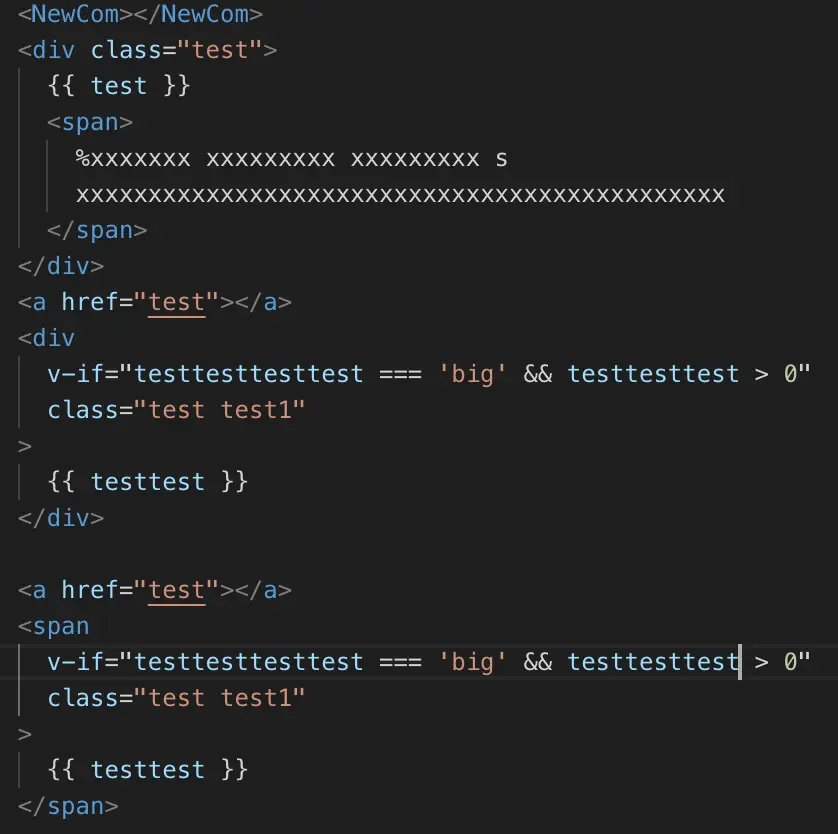
Task: Click the long unbroken xxxx text line
Action: [x=400, y=195]
